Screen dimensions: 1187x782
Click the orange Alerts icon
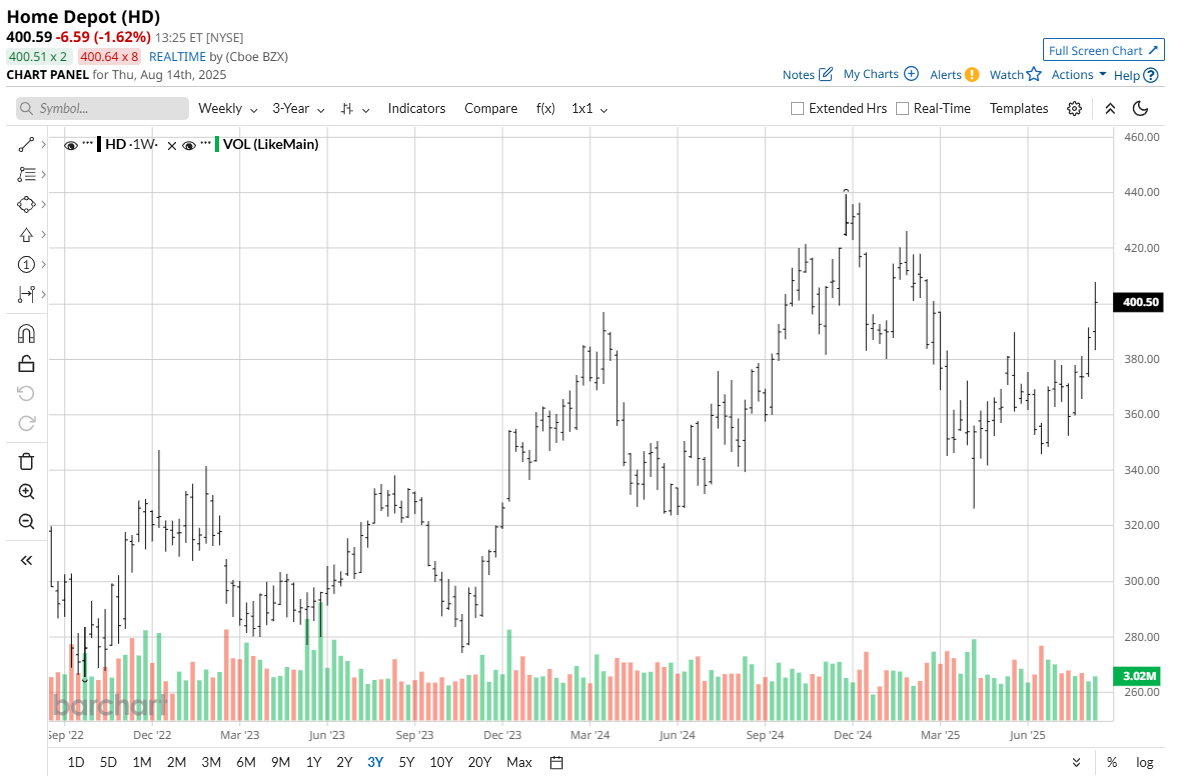972,75
